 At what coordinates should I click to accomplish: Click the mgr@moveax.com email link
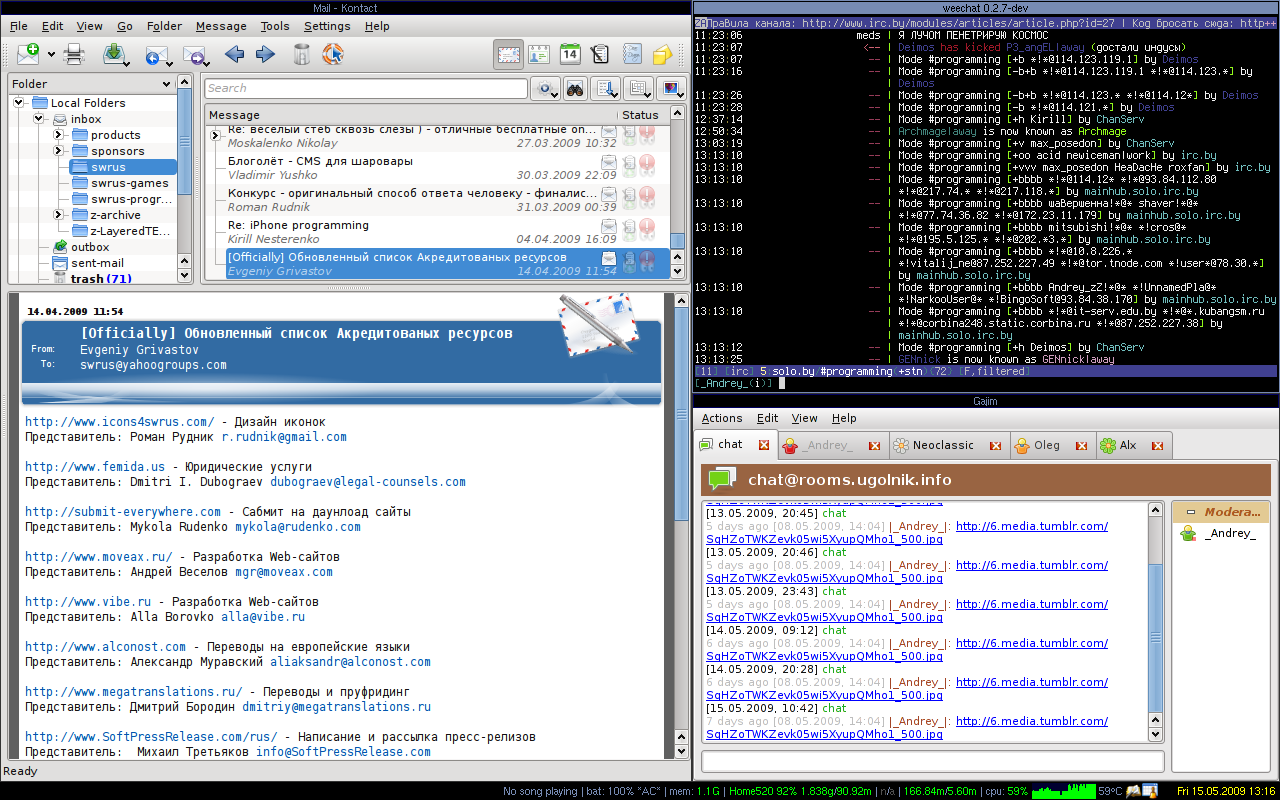284,572
